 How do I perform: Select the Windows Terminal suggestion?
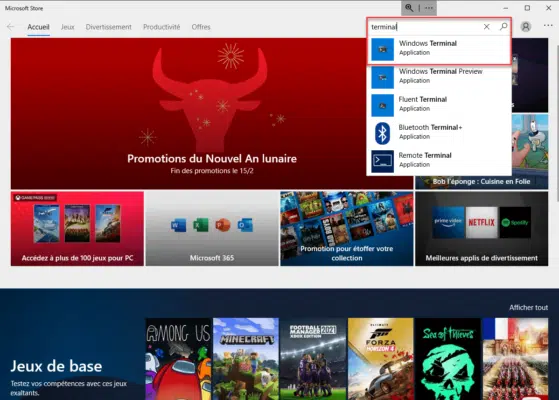[x=439, y=49]
